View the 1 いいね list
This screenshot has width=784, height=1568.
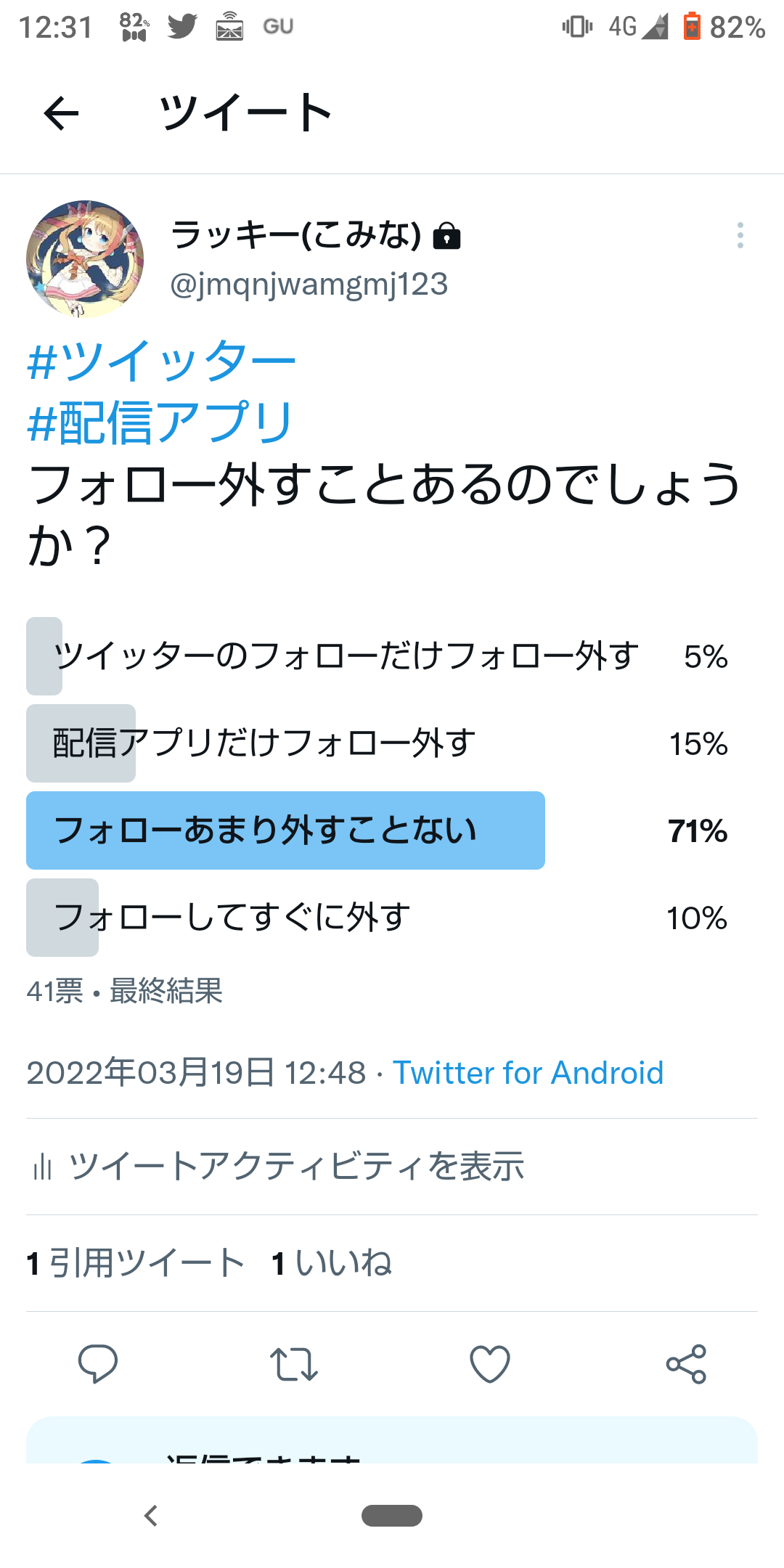(332, 1263)
